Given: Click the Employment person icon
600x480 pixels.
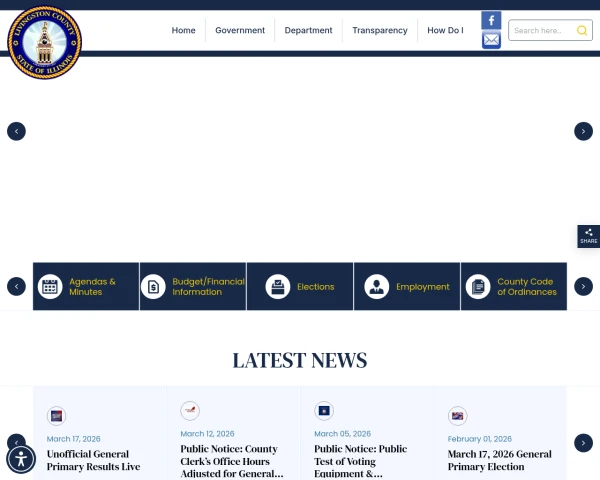Looking at the screenshot, I should pos(377,286).
